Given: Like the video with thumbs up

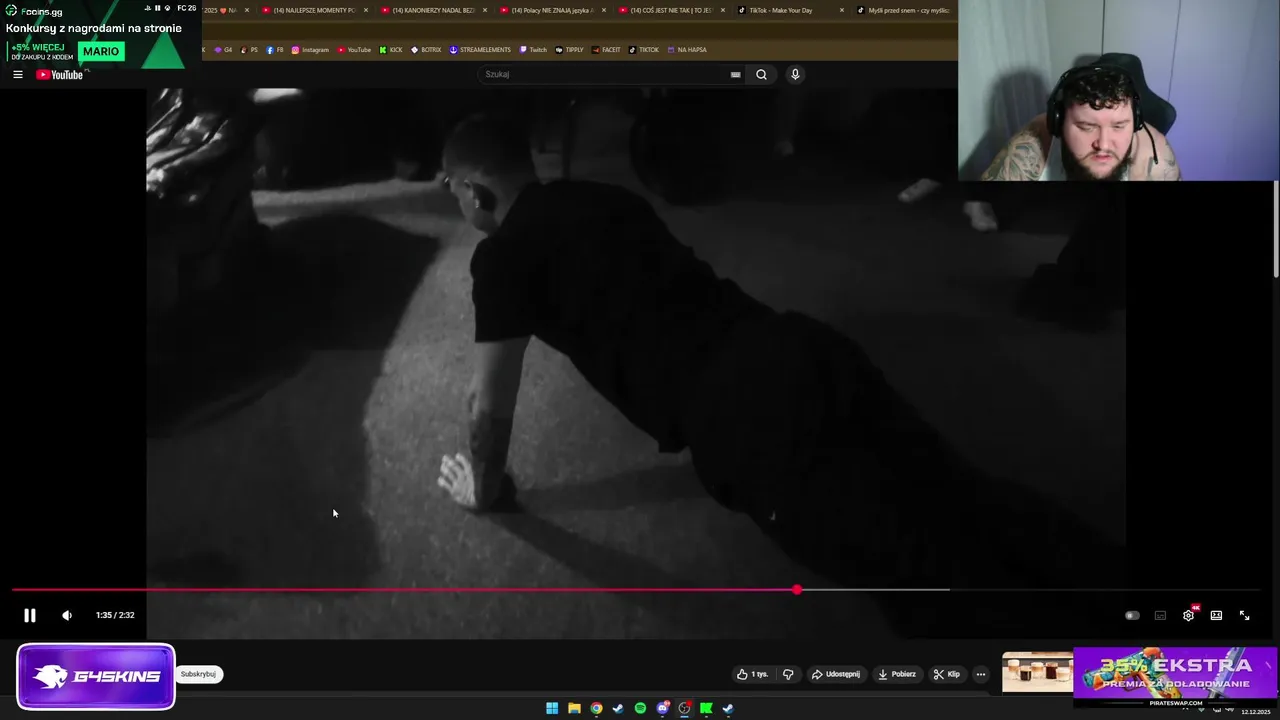Looking at the screenshot, I should (x=751, y=674).
